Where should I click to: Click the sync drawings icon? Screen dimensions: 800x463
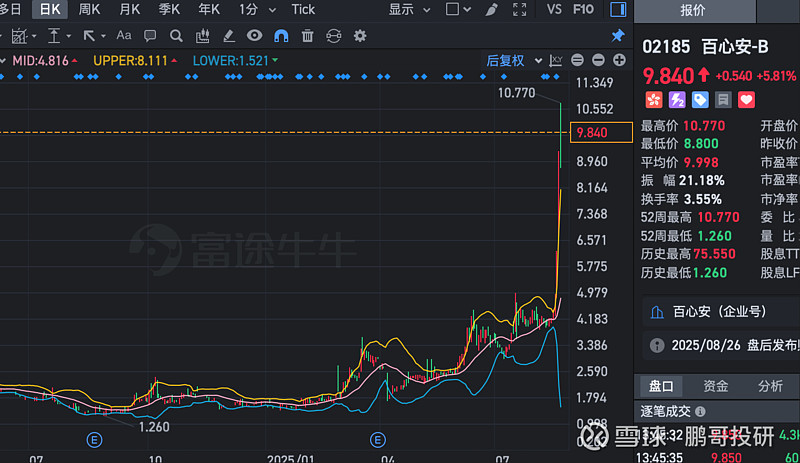point(334,36)
